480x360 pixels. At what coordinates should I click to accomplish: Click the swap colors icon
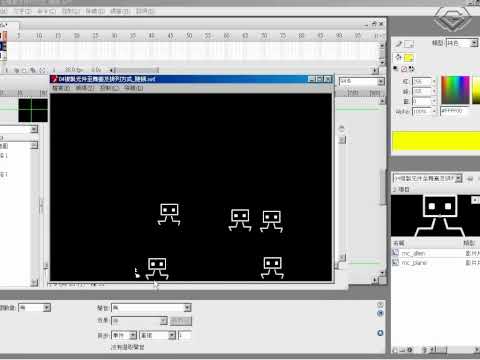411,69
